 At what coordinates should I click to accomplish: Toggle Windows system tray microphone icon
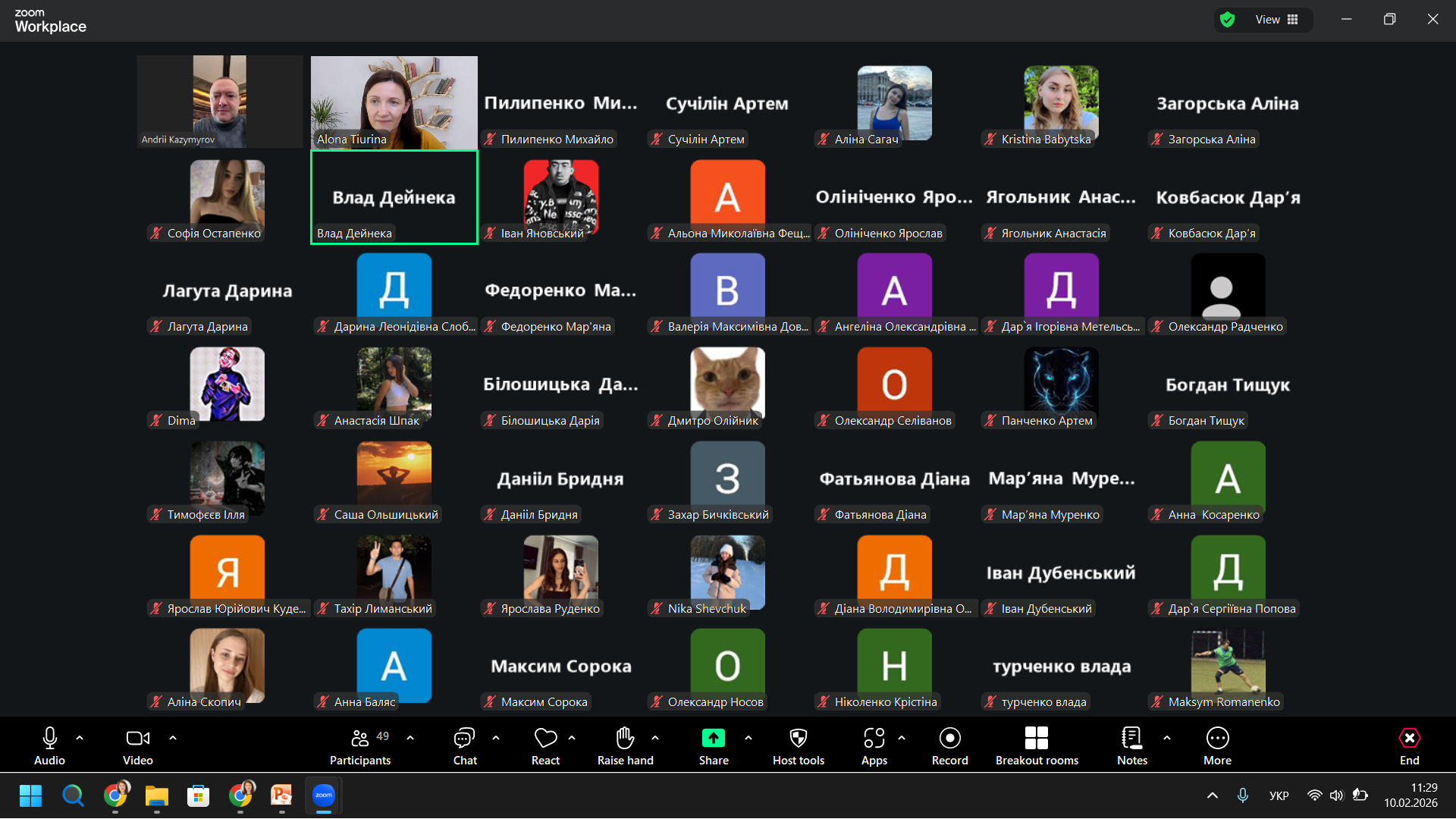[x=1243, y=795]
